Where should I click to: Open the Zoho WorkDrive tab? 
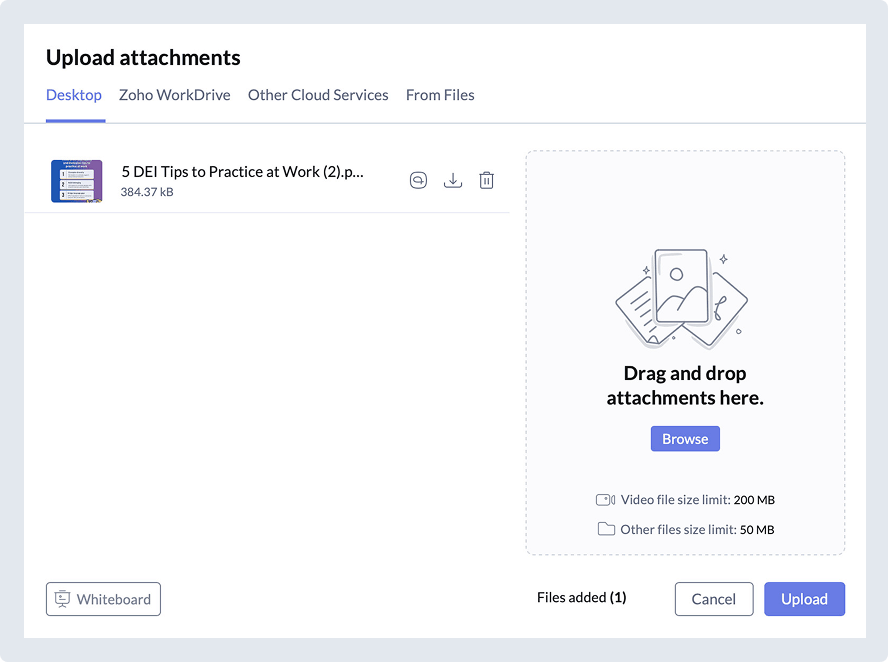175,95
